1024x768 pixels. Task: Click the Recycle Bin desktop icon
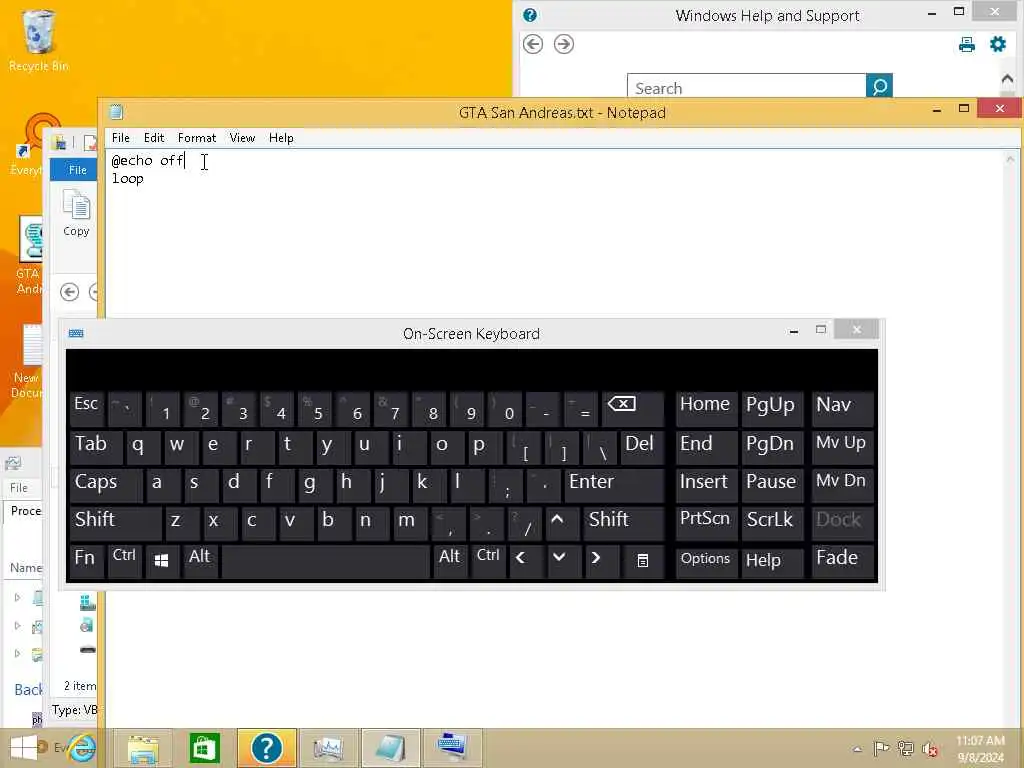[39, 40]
